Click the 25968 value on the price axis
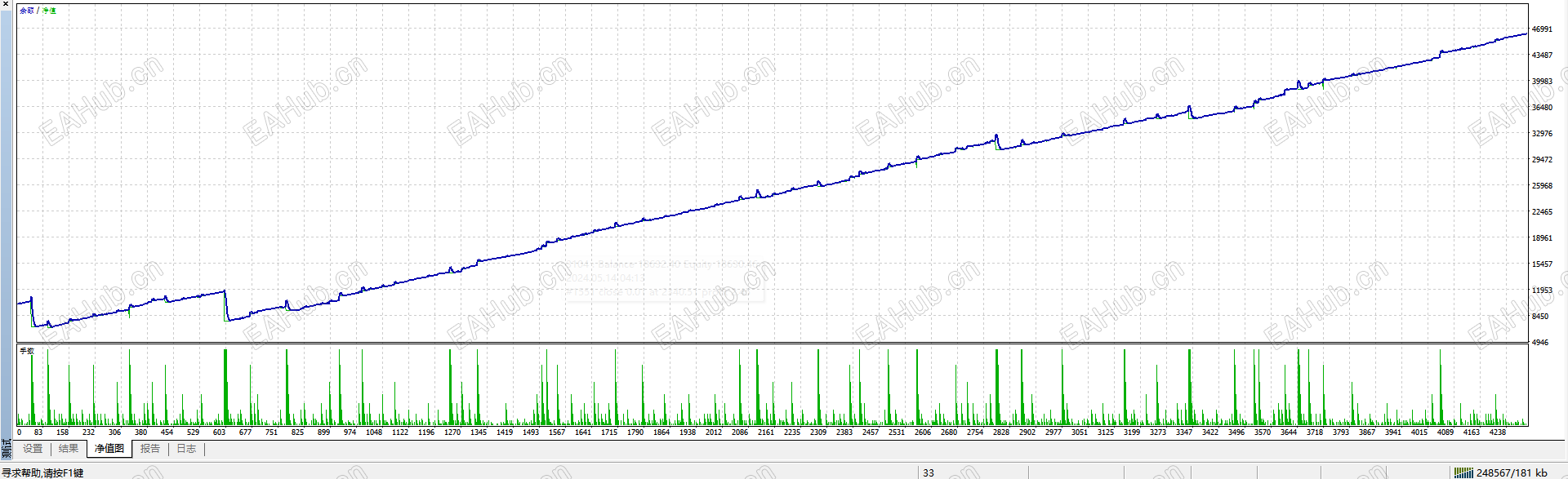The image size is (1568, 479). click(1542, 186)
